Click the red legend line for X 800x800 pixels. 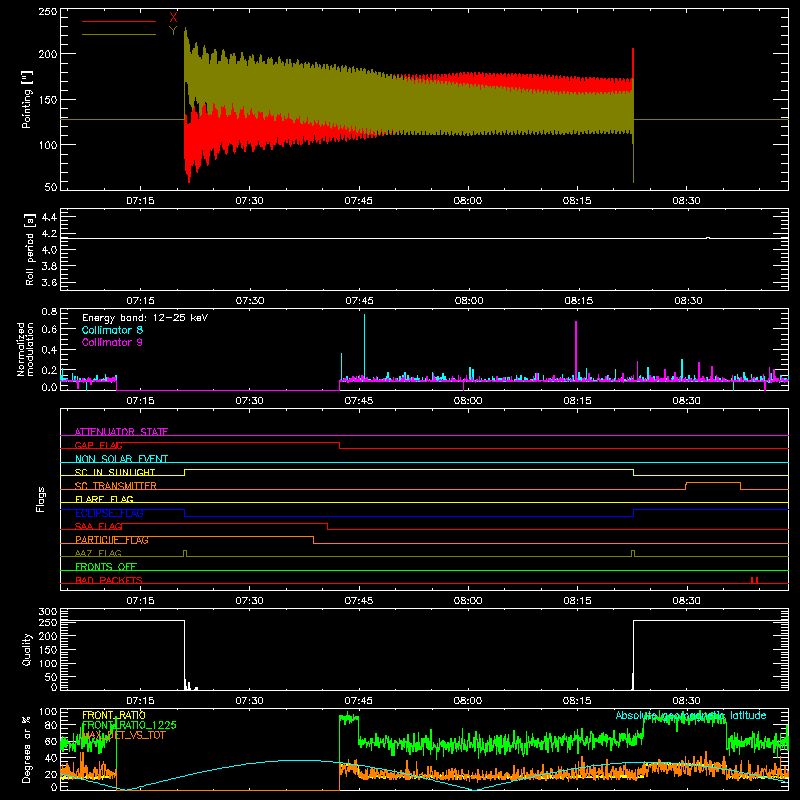(119, 21)
